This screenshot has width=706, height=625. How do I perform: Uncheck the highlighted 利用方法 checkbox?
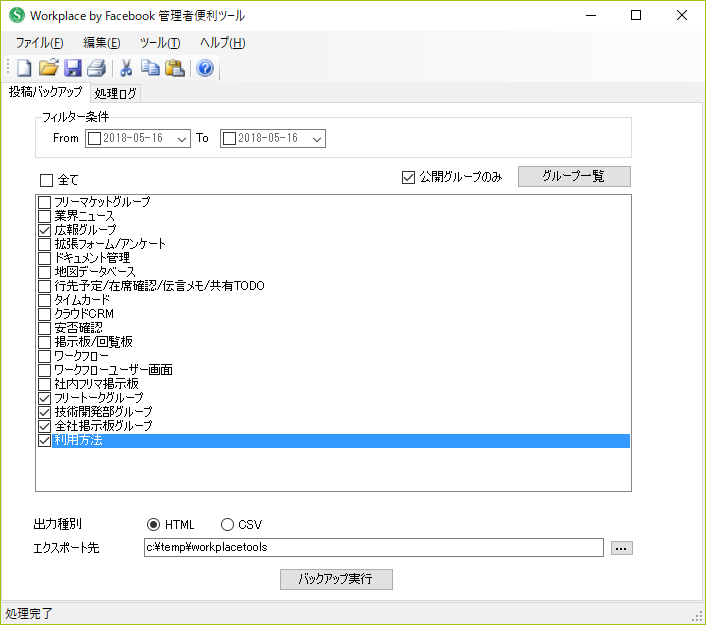coord(44,440)
